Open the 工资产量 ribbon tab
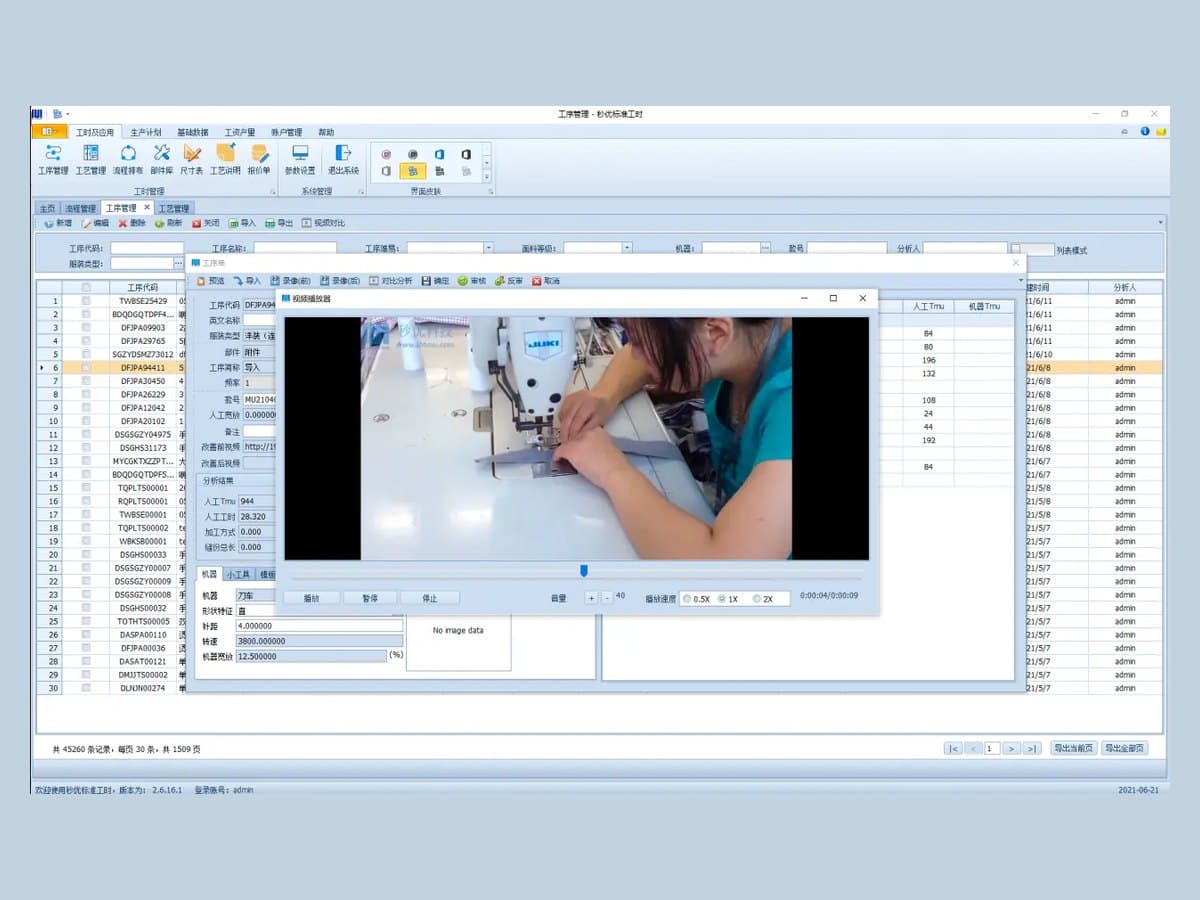 click(x=239, y=132)
